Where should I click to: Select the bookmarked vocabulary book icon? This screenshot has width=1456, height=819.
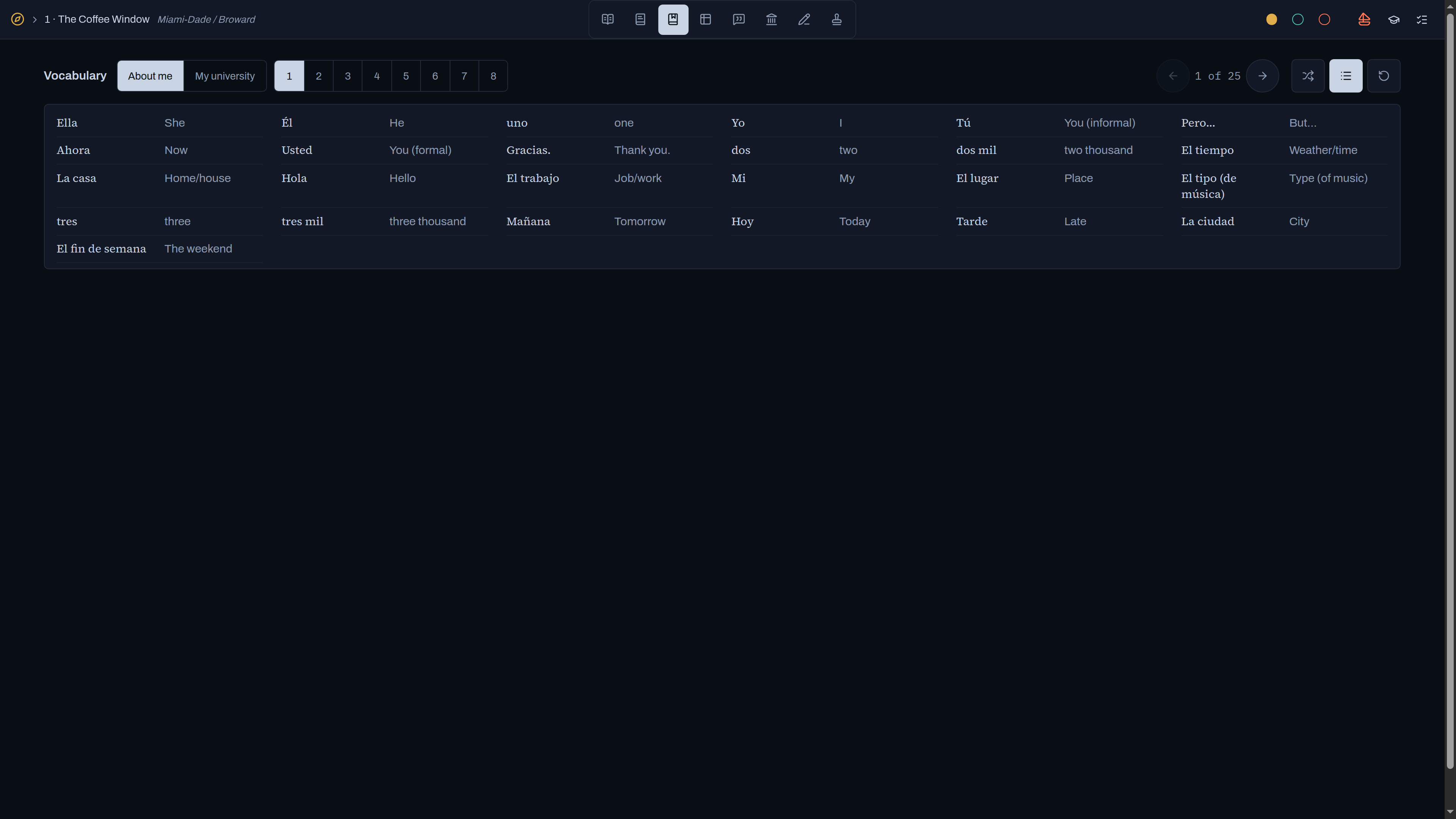(673, 19)
